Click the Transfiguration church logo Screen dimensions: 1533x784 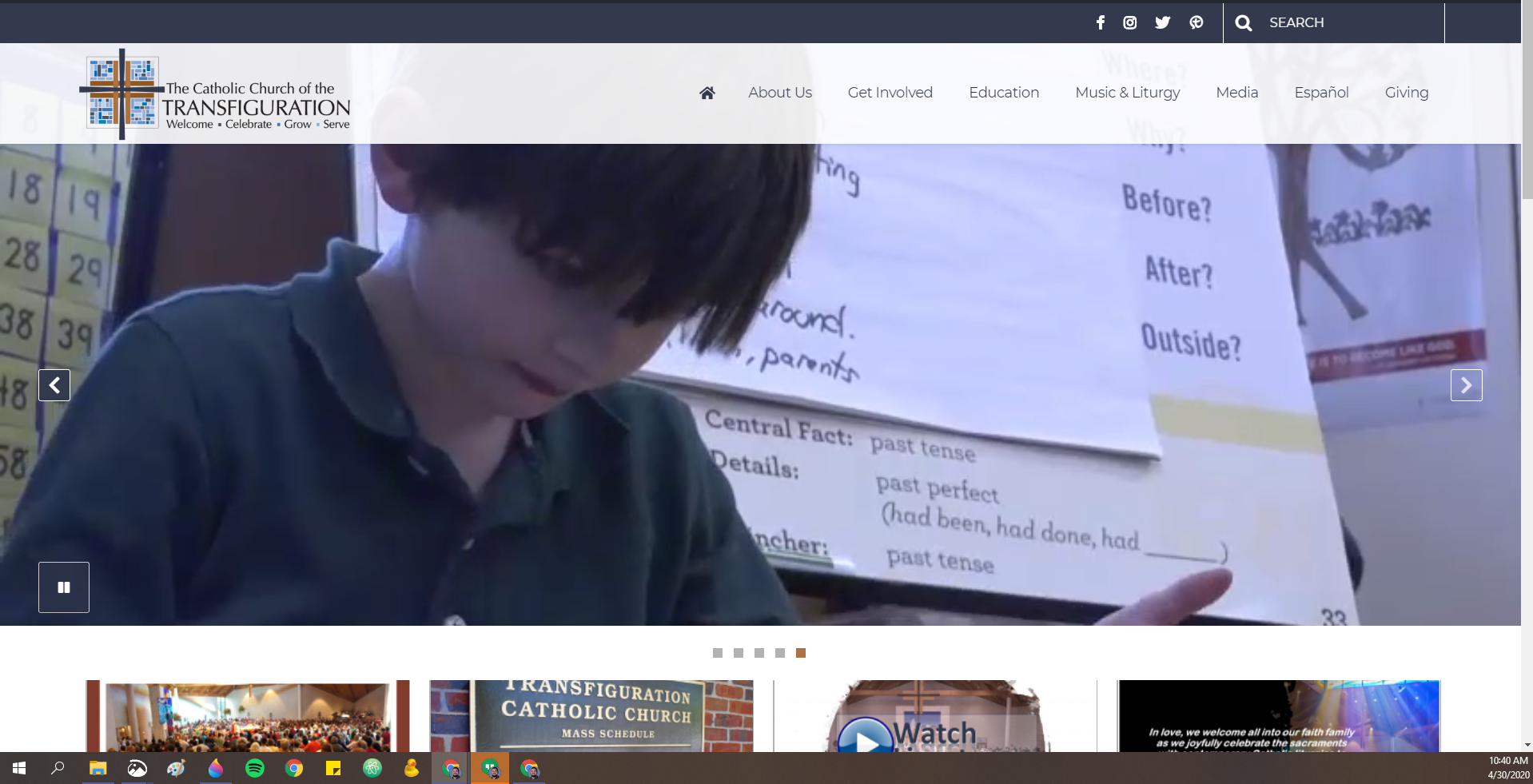[216, 94]
